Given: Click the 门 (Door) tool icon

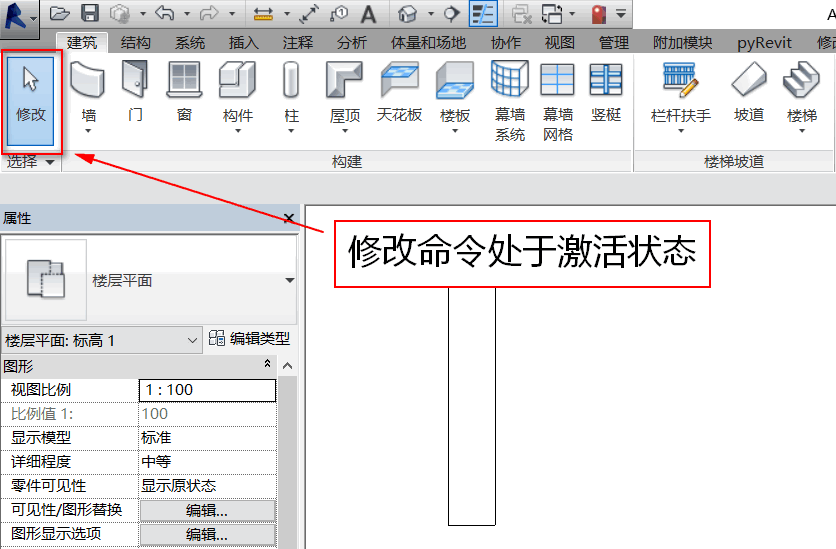Looking at the screenshot, I should [x=135, y=90].
